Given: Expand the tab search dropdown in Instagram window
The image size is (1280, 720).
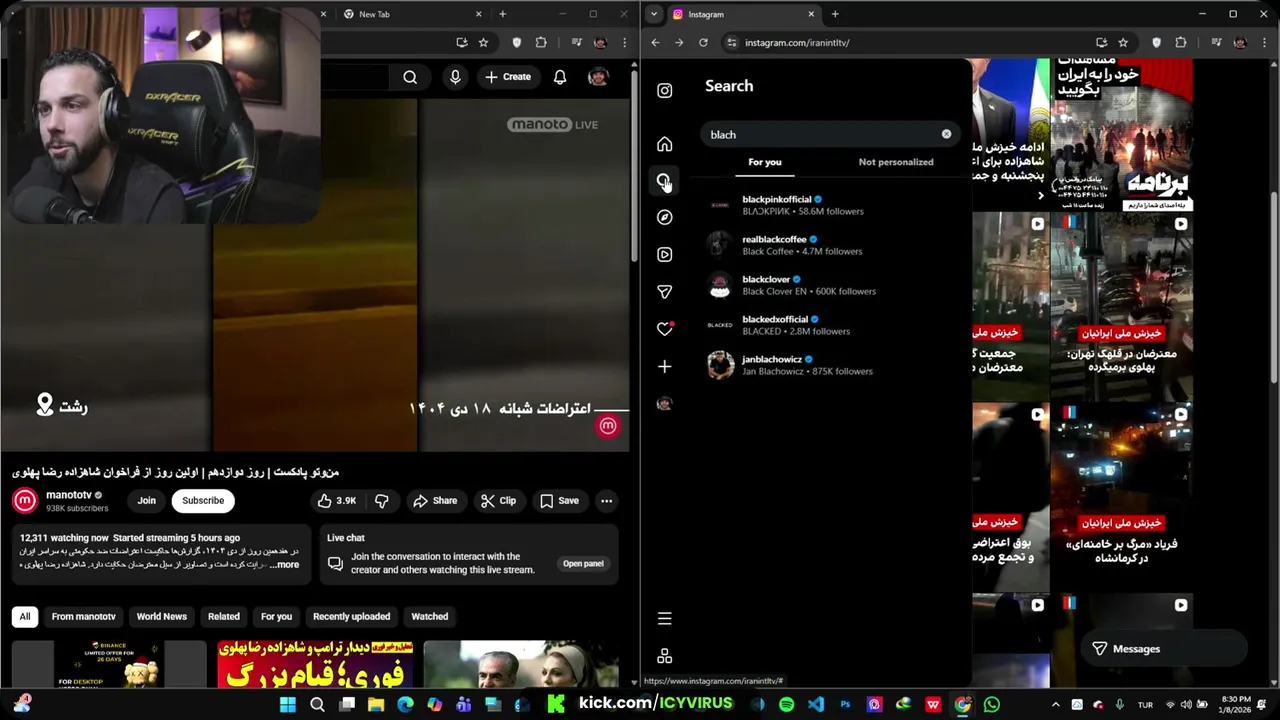Looking at the screenshot, I should [653, 14].
